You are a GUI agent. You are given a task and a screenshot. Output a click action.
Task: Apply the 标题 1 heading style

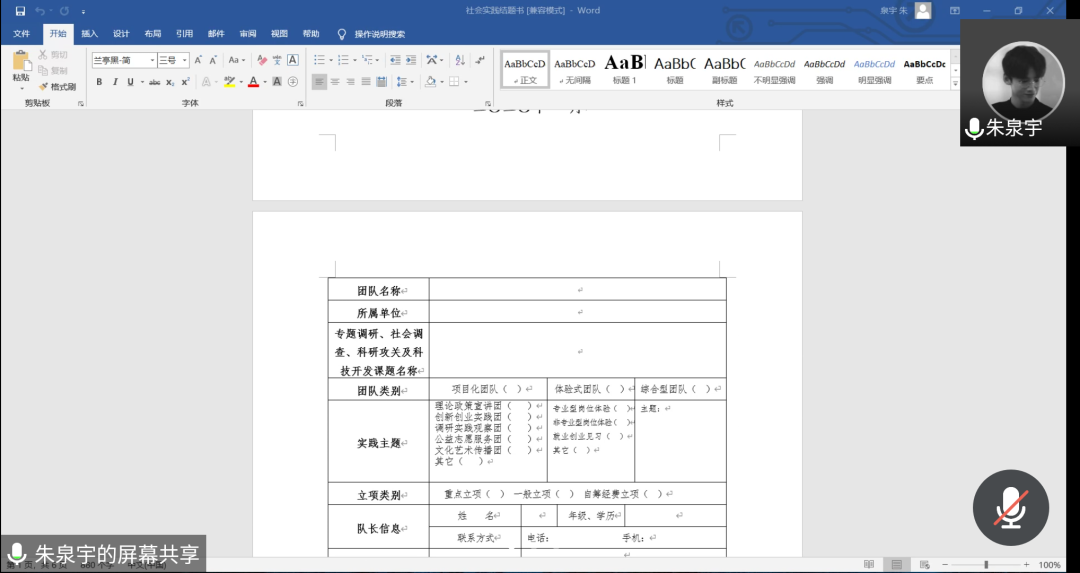624,68
